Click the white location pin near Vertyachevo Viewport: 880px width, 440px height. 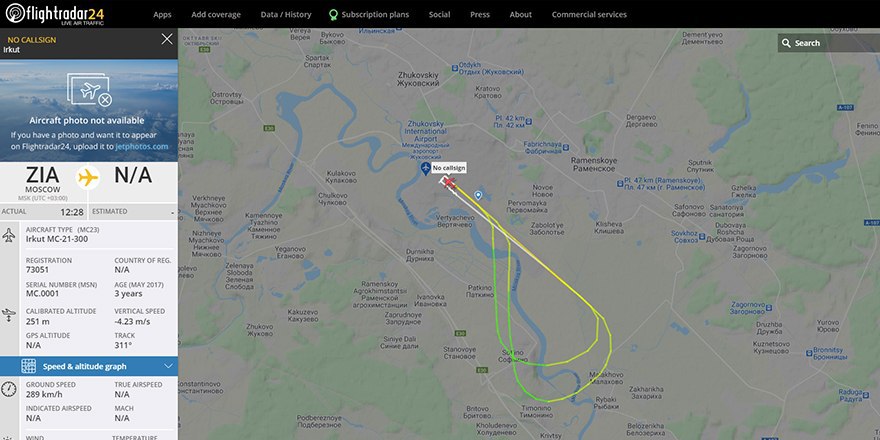[x=478, y=195]
